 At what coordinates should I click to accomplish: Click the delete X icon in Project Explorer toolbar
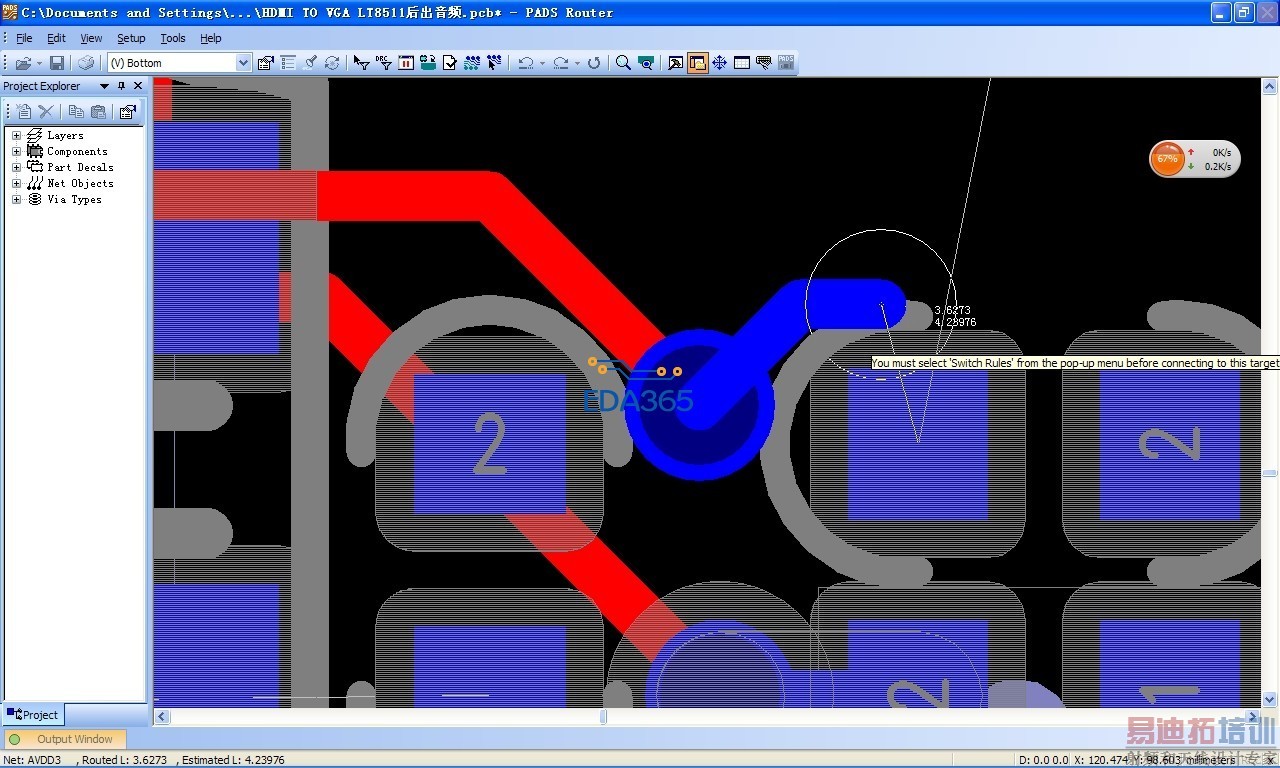46,112
